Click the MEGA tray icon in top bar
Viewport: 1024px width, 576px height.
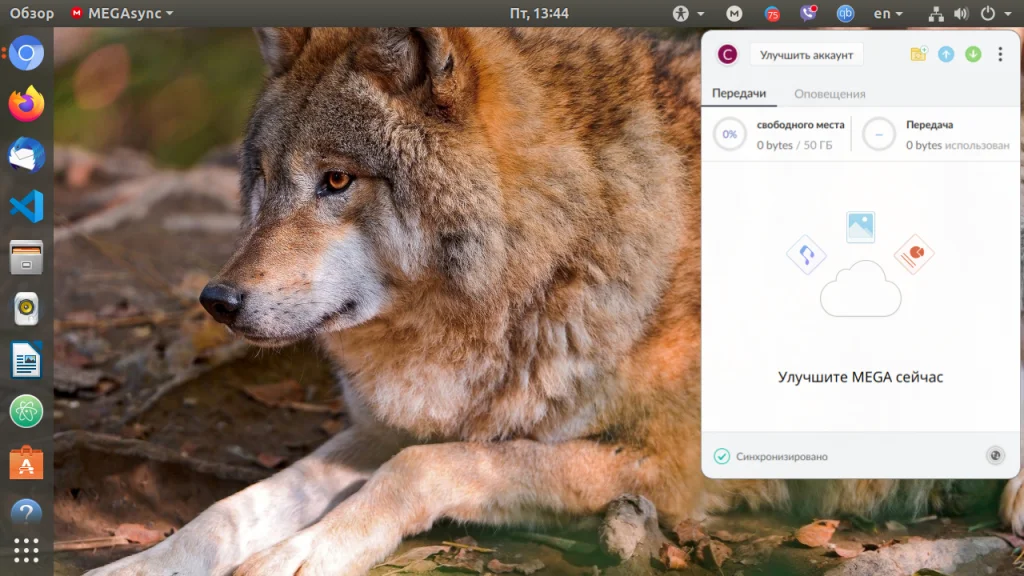pos(734,14)
